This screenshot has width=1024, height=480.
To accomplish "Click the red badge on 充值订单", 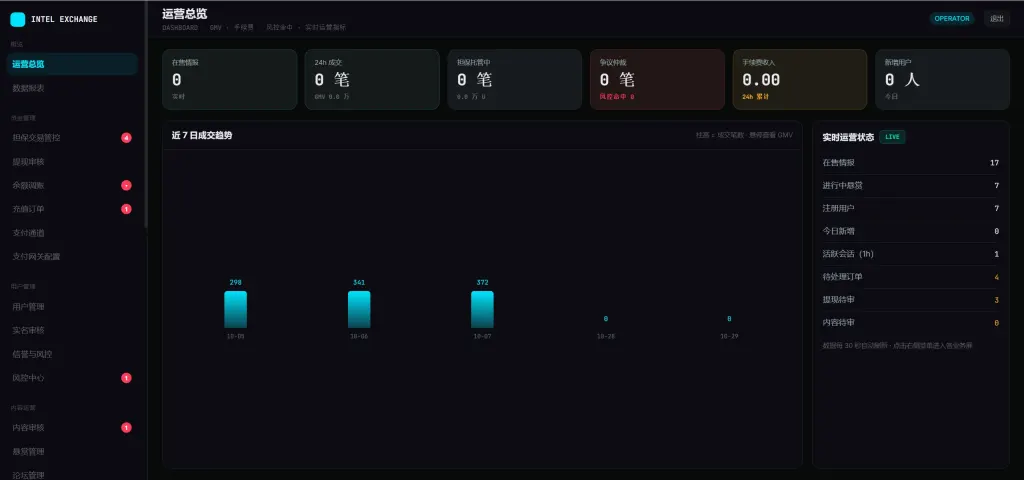I will [x=126, y=209].
